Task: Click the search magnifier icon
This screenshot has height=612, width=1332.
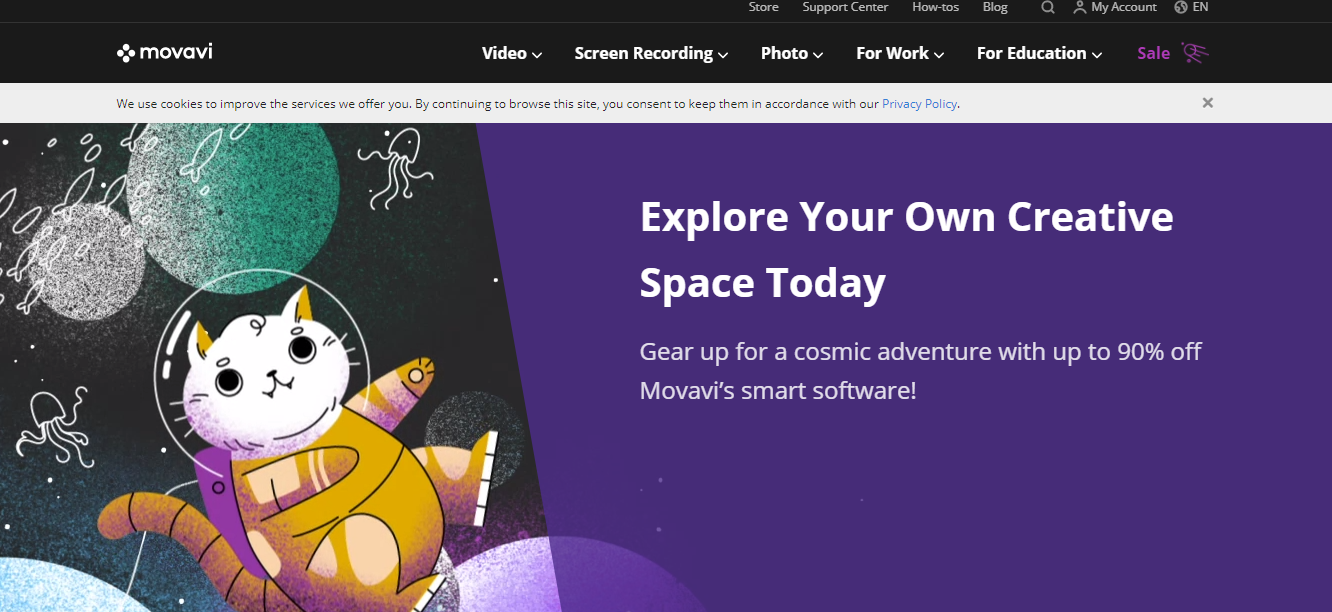Action: click(x=1047, y=7)
